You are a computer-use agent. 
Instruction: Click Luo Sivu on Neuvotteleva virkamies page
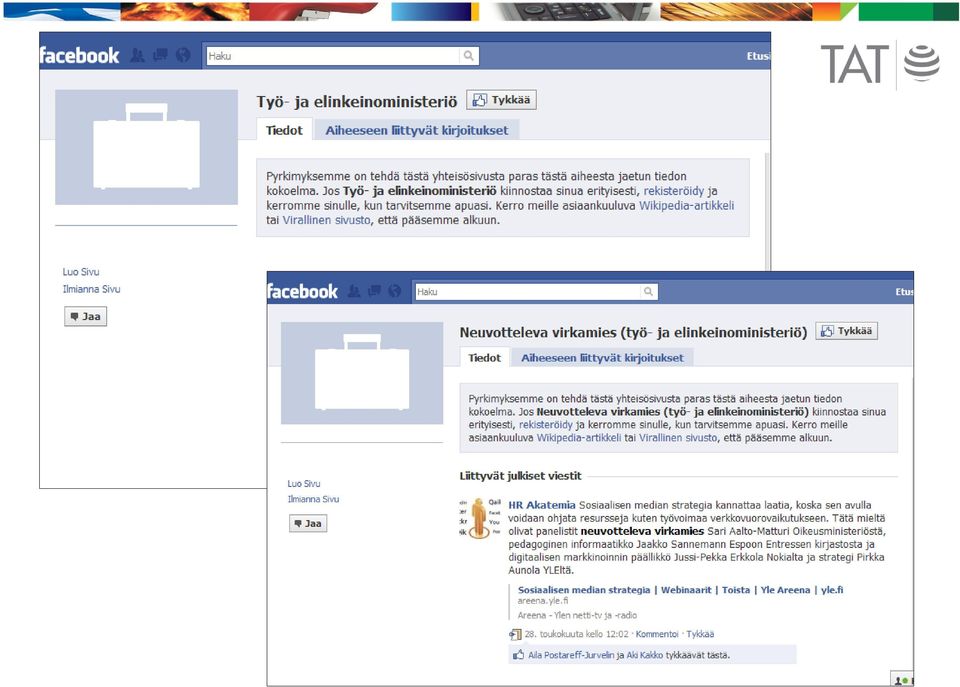tap(304, 484)
